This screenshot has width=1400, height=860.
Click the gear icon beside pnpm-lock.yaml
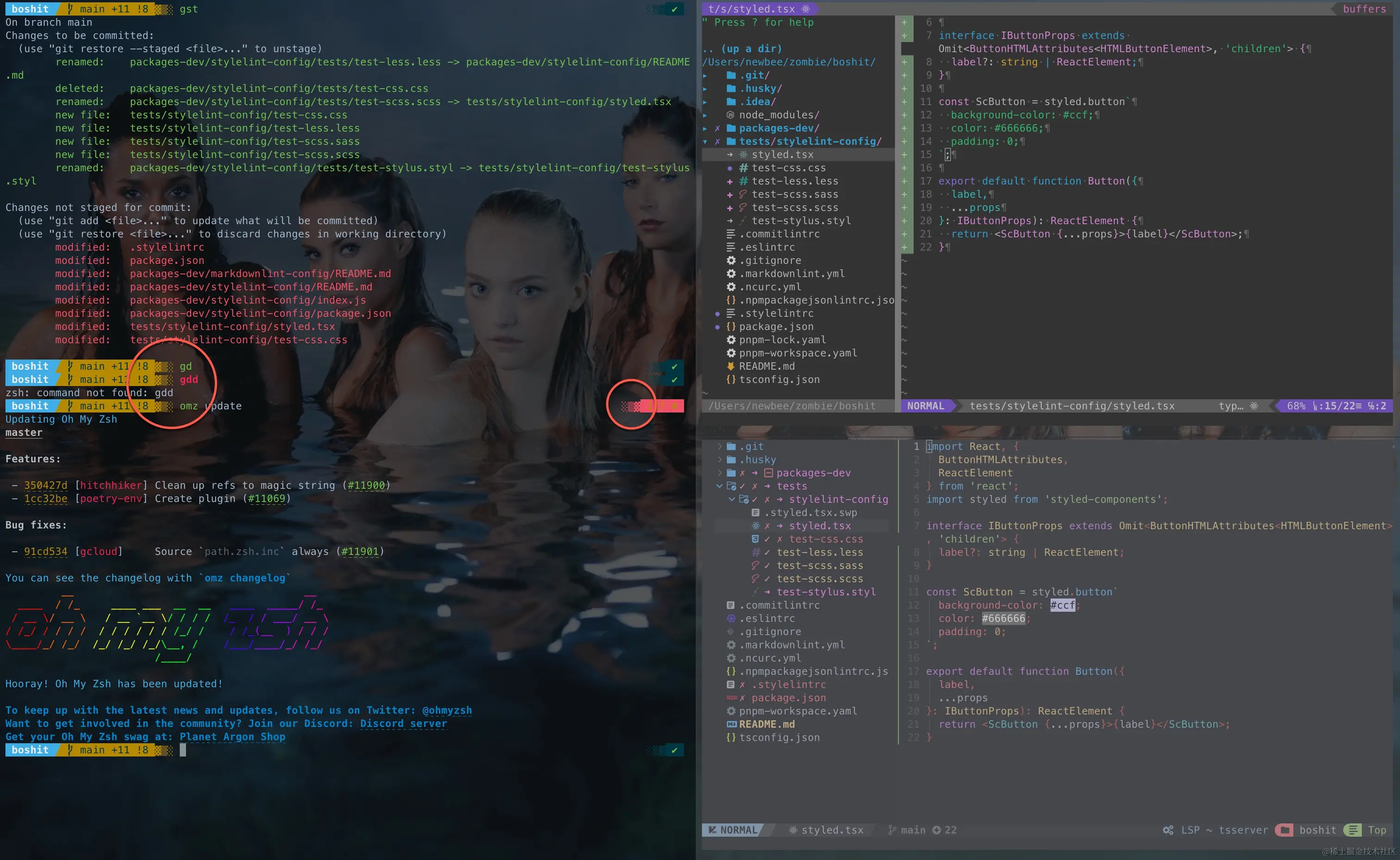pos(731,339)
